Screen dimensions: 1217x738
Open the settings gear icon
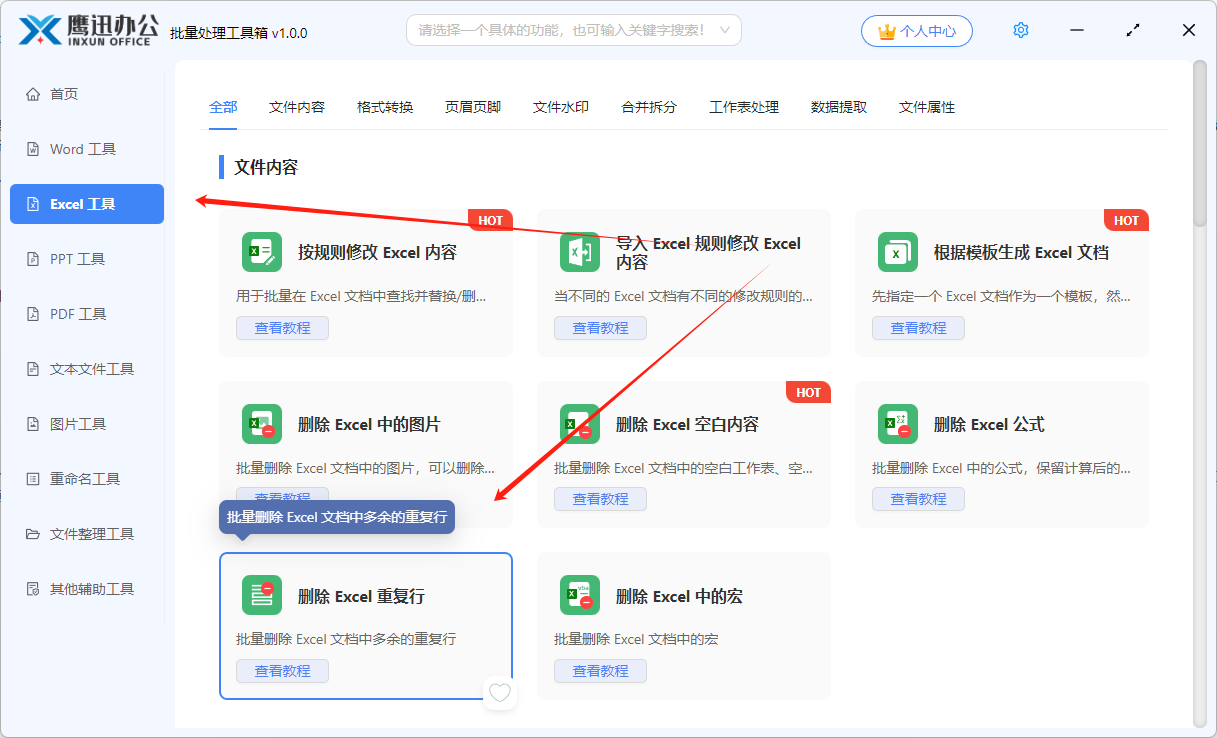1020,30
